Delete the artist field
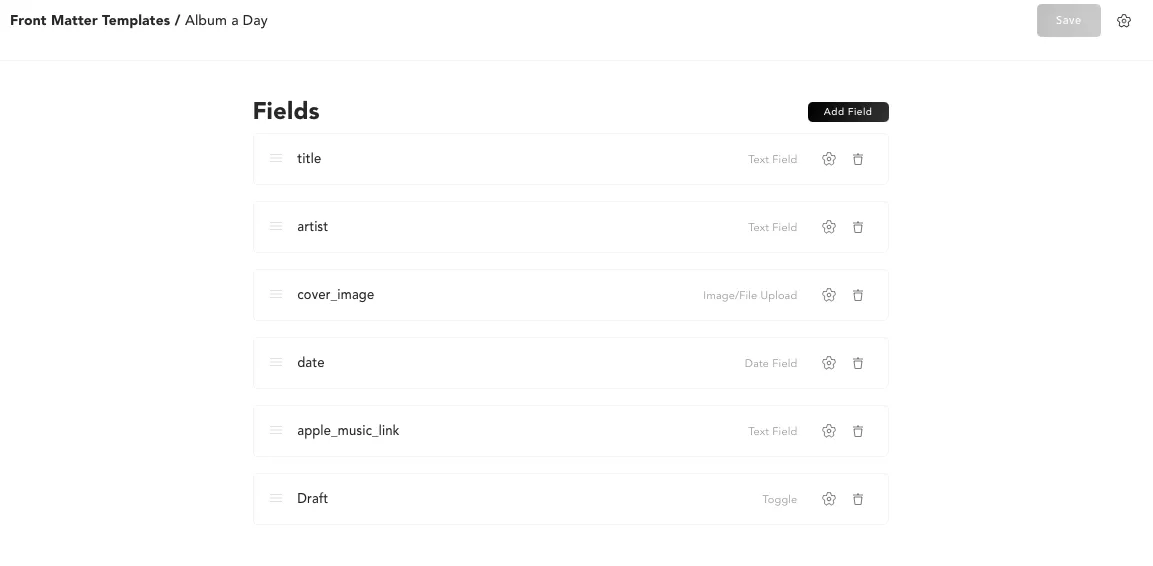This screenshot has height=566, width=1153. (x=858, y=227)
